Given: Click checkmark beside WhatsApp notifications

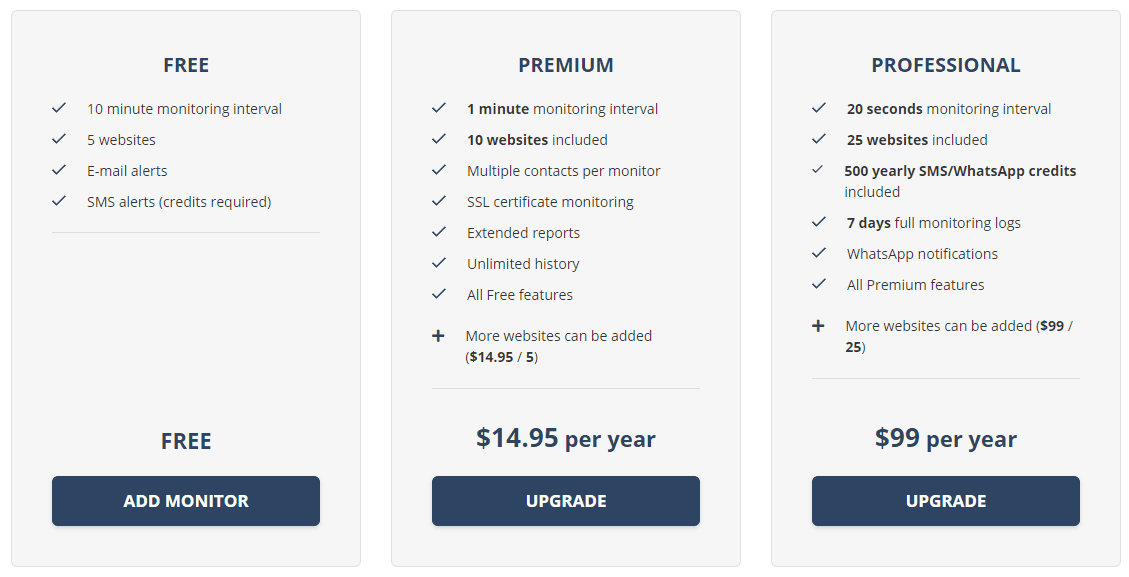Looking at the screenshot, I should pyautogui.click(x=819, y=253).
